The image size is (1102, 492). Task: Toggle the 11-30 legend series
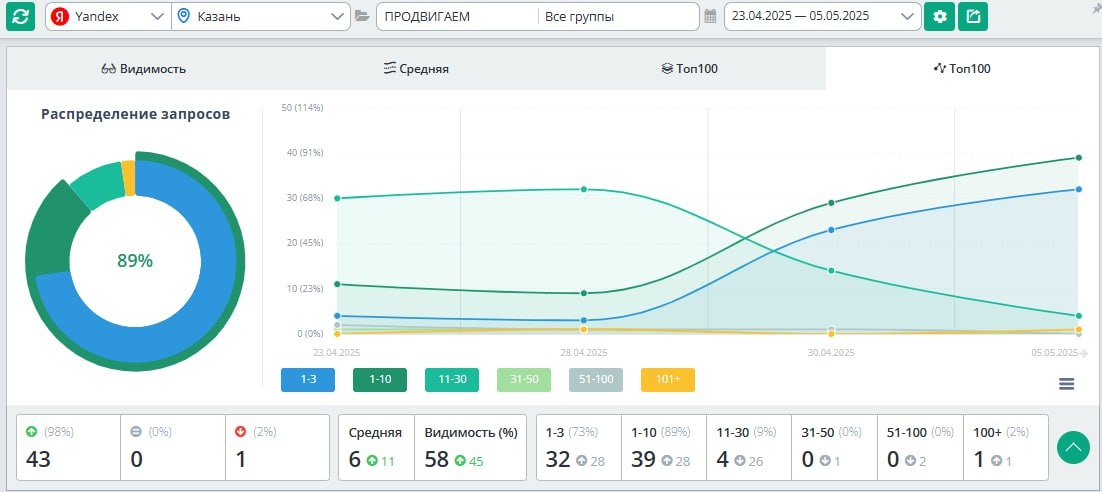[x=452, y=380]
